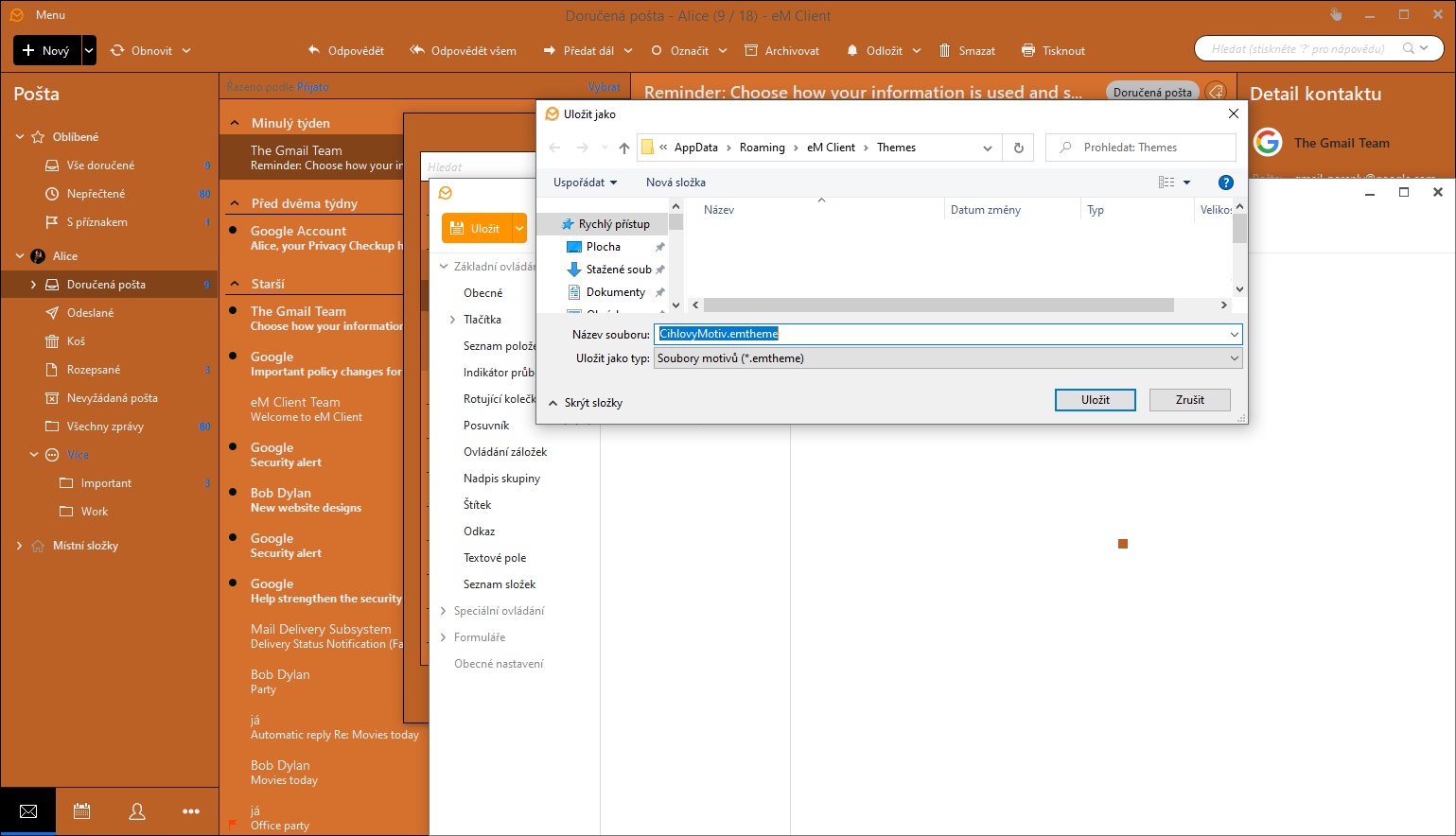Expand Místní složky local folders

pyautogui.click(x=20, y=546)
